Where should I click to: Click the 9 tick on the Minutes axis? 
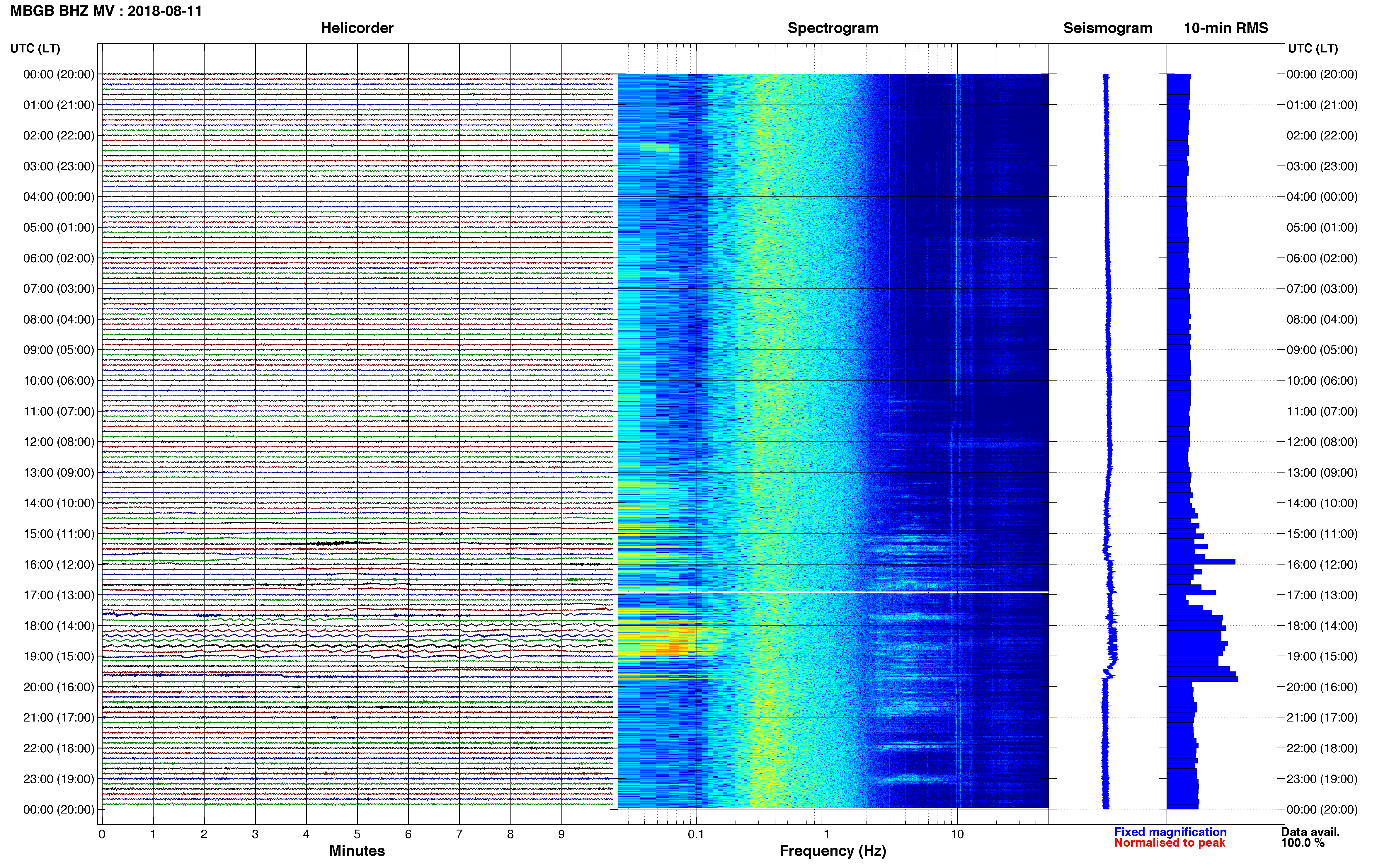(561, 834)
